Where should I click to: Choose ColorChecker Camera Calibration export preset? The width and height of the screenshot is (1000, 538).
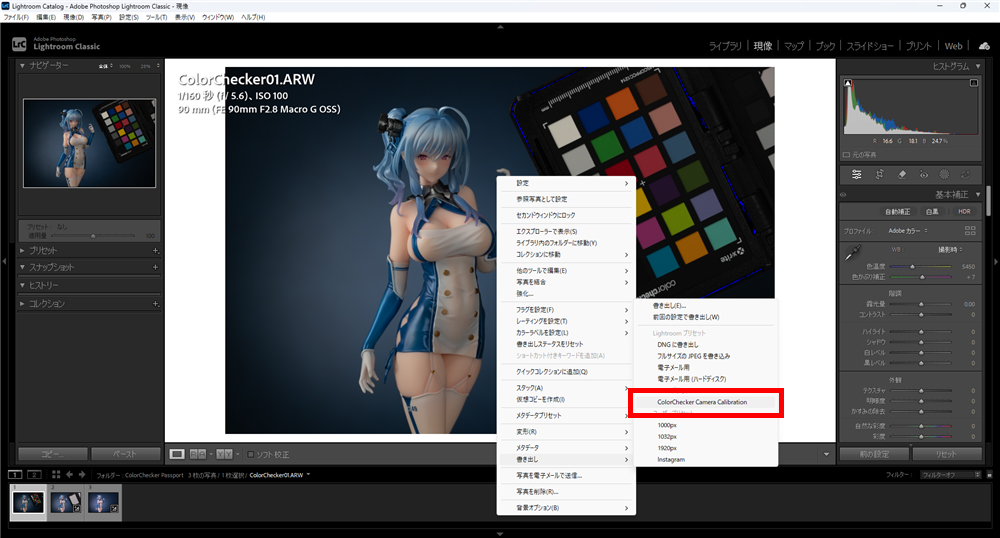coord(703,402)
